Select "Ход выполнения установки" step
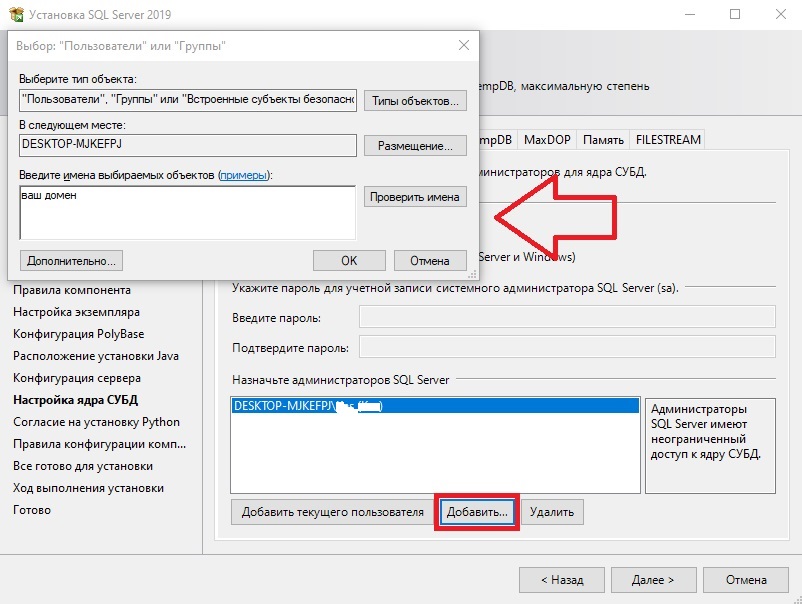The width and height of the screenshot is (802, 604). click(88, 488)
